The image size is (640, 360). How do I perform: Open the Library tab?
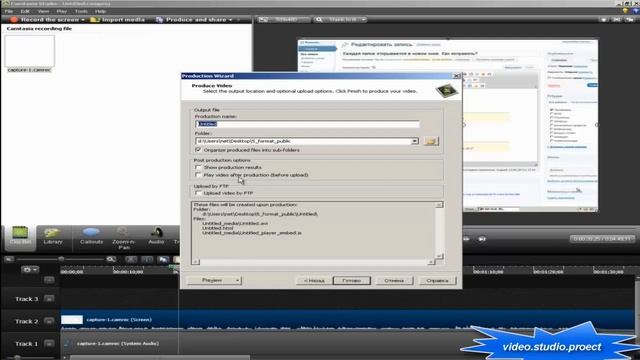(53, 236)
